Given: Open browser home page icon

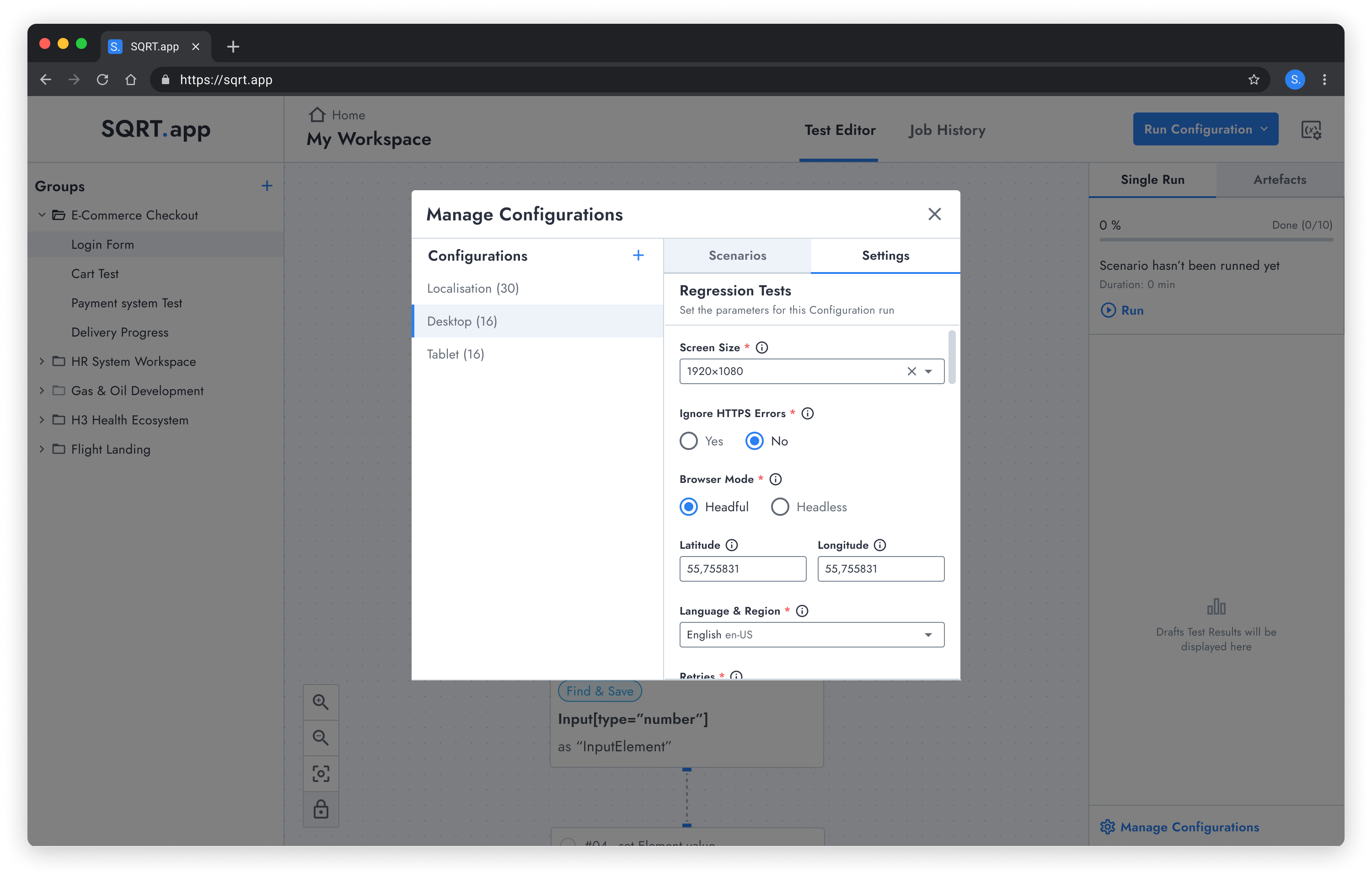Looking at the screenshot, I should click(130, 80).
